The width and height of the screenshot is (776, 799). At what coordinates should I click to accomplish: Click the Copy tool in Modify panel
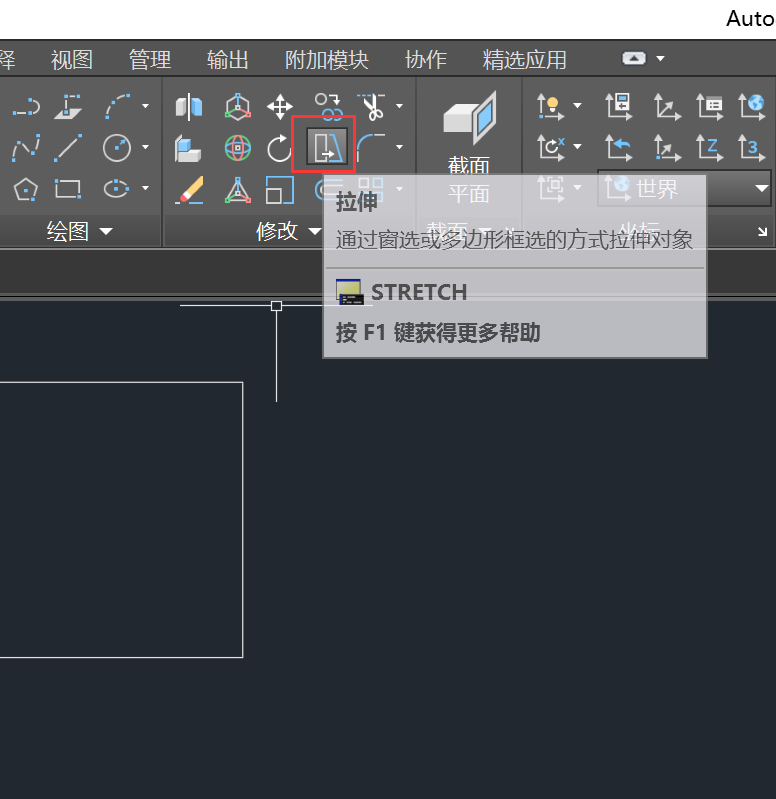328,106
